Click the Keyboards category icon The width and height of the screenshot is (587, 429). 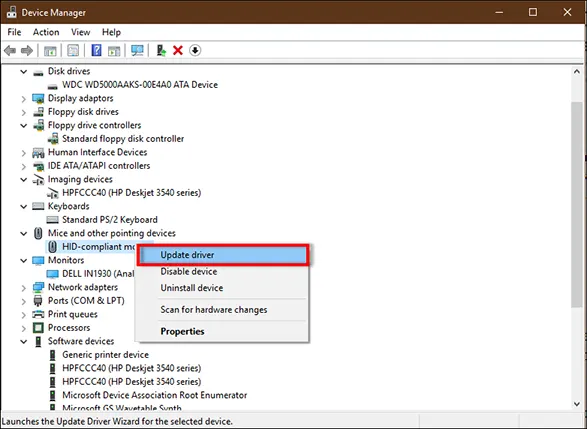pyautogui.click(x=38, y=206)
